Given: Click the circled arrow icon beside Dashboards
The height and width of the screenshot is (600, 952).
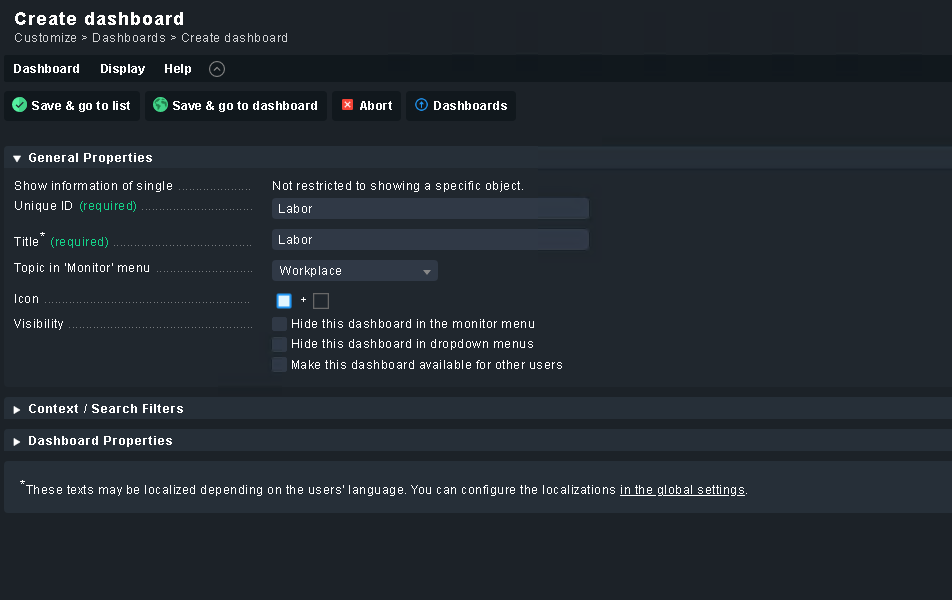Looking at the screenshot, I should click(423, 105).
